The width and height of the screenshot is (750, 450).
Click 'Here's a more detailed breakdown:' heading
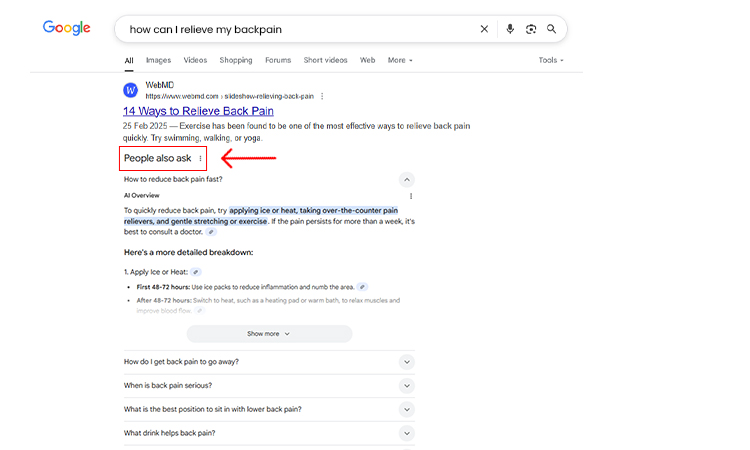[x=188, y=252]
